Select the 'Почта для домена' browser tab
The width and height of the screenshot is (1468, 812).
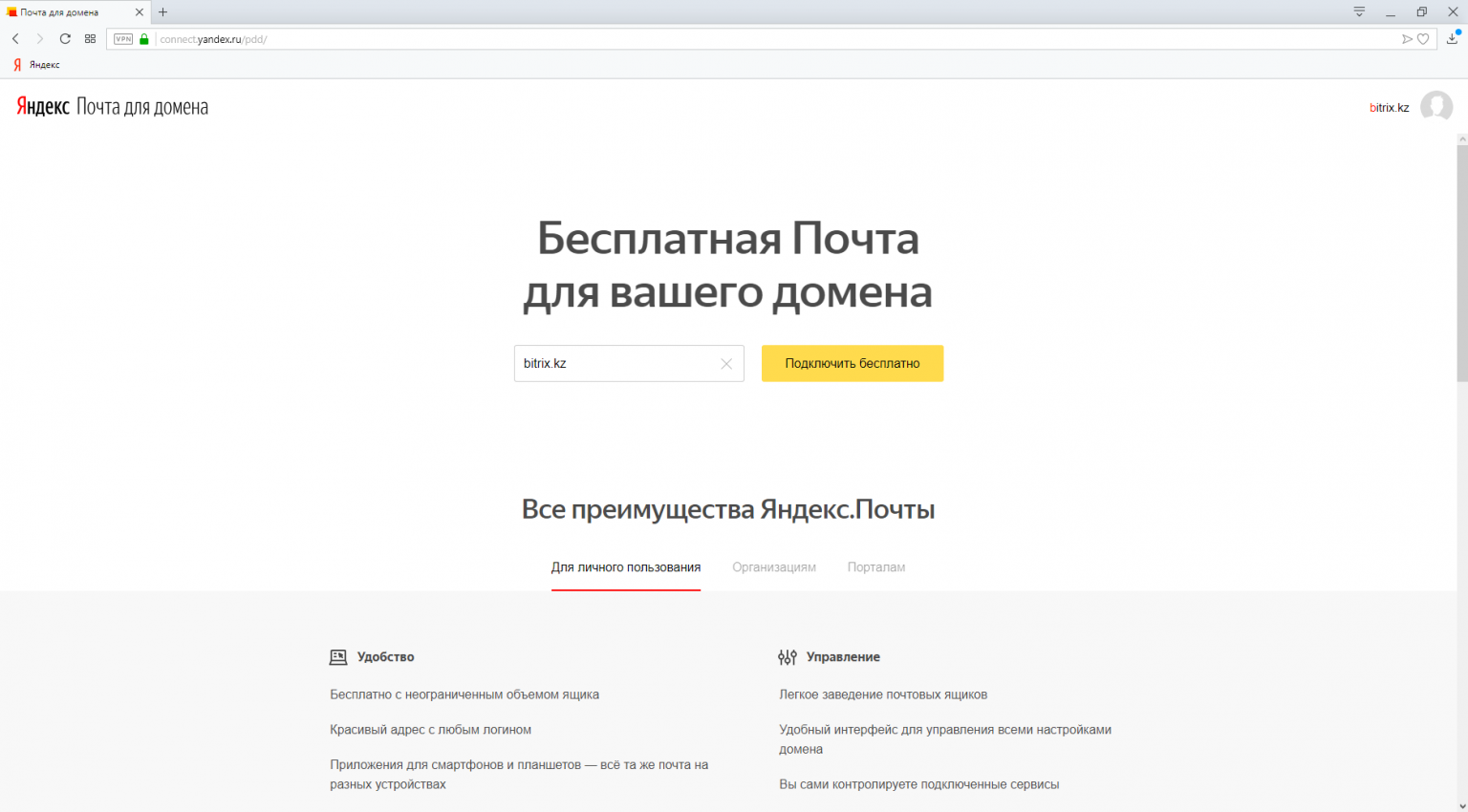click(x=76, y=12)
